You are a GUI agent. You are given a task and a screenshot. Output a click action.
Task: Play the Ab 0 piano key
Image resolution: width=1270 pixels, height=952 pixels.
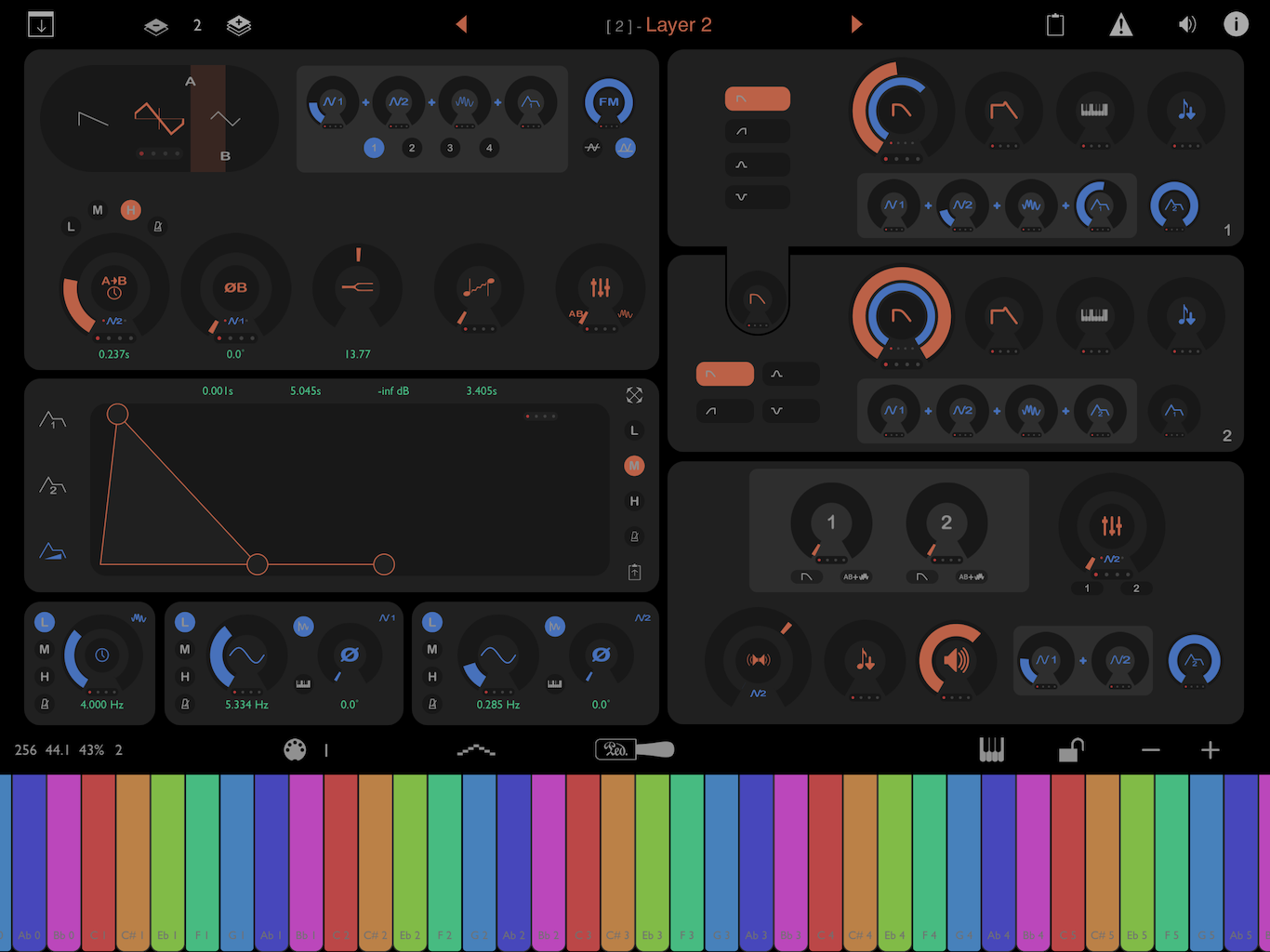coord(30,863)
